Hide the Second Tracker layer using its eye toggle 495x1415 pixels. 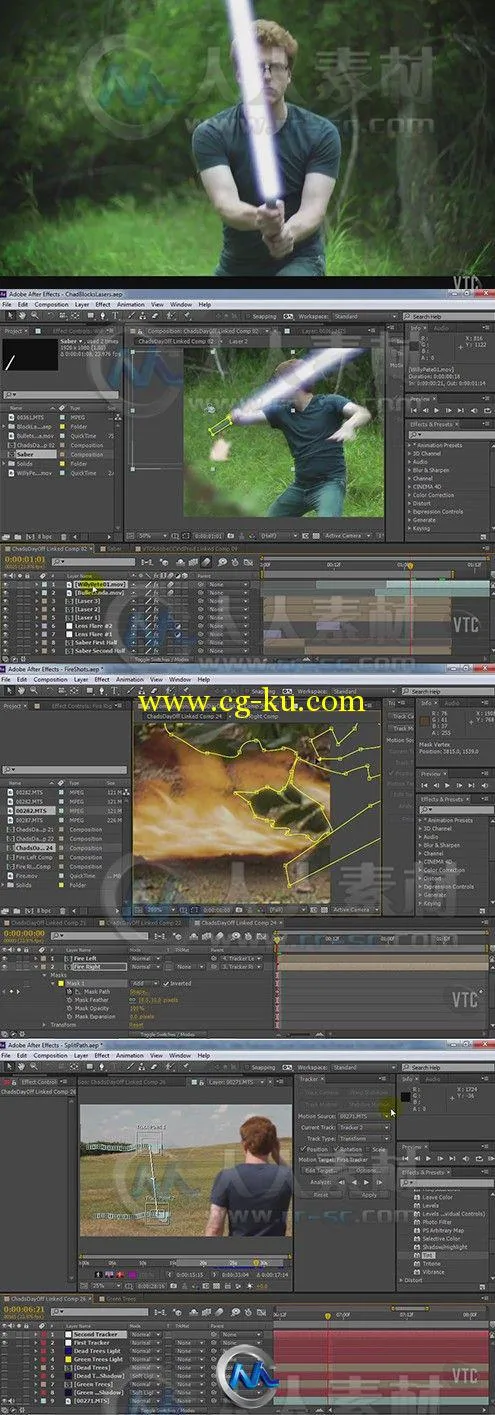tap(4, 1334)
